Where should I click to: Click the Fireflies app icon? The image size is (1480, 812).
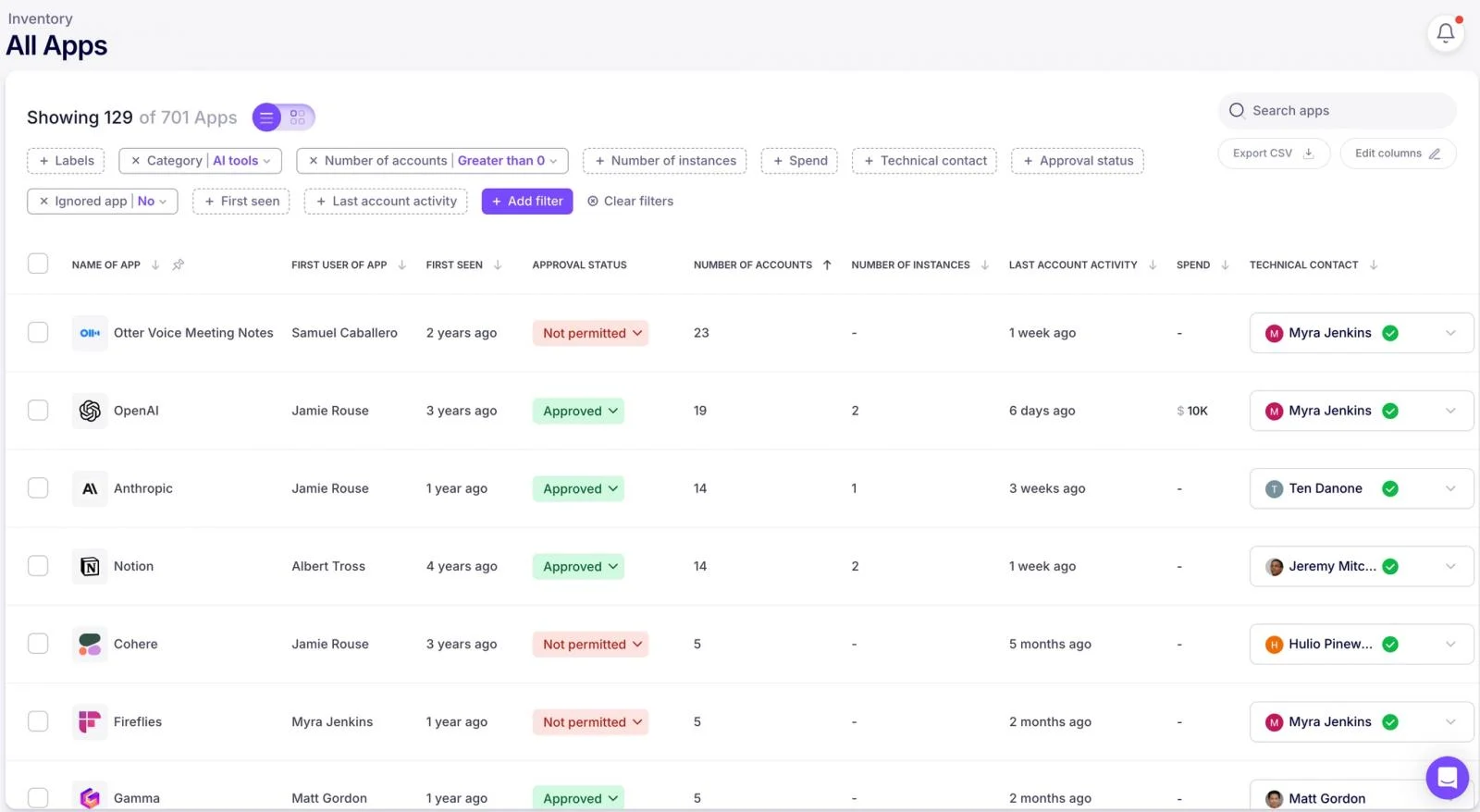click(90, 721)
